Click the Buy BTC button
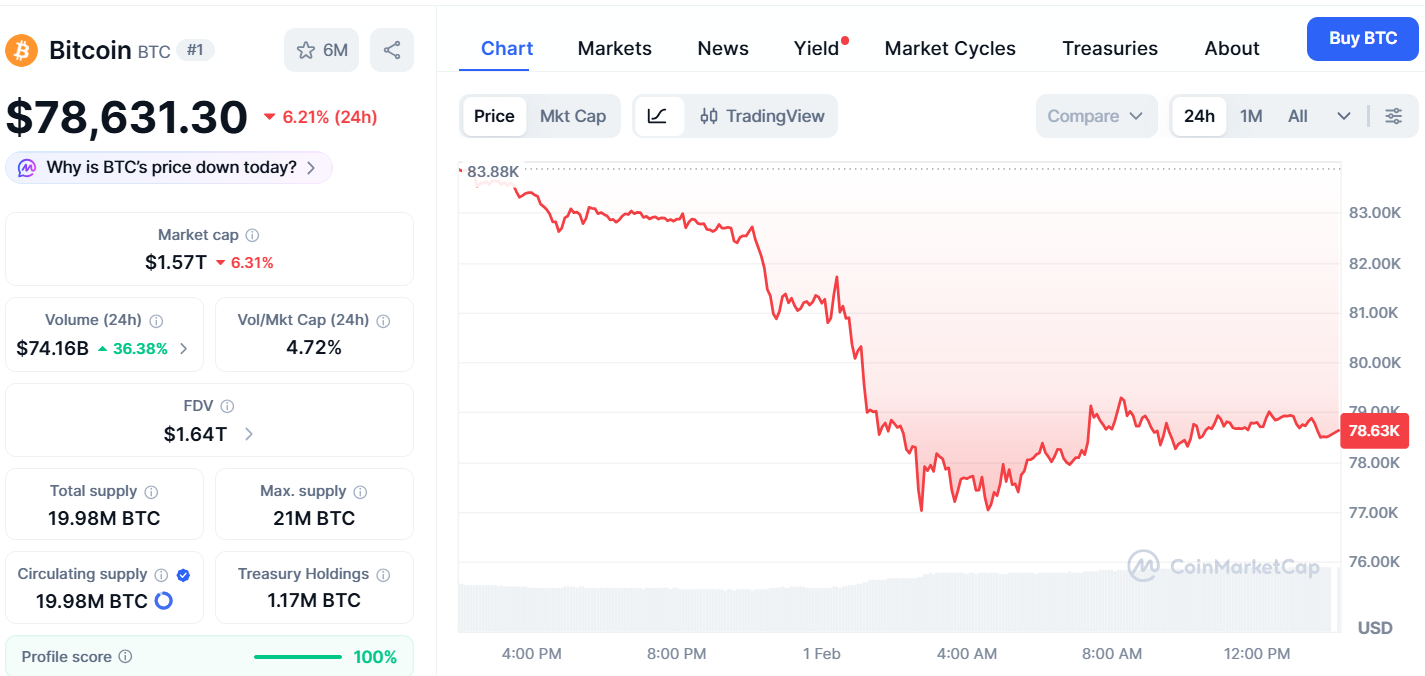The image size is (1425, 676). point(1362,39)
